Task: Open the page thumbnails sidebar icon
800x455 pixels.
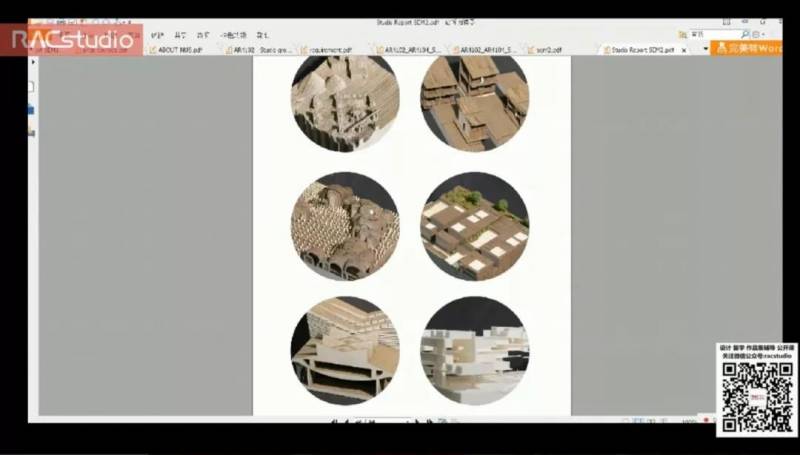Action: (32, 88)
